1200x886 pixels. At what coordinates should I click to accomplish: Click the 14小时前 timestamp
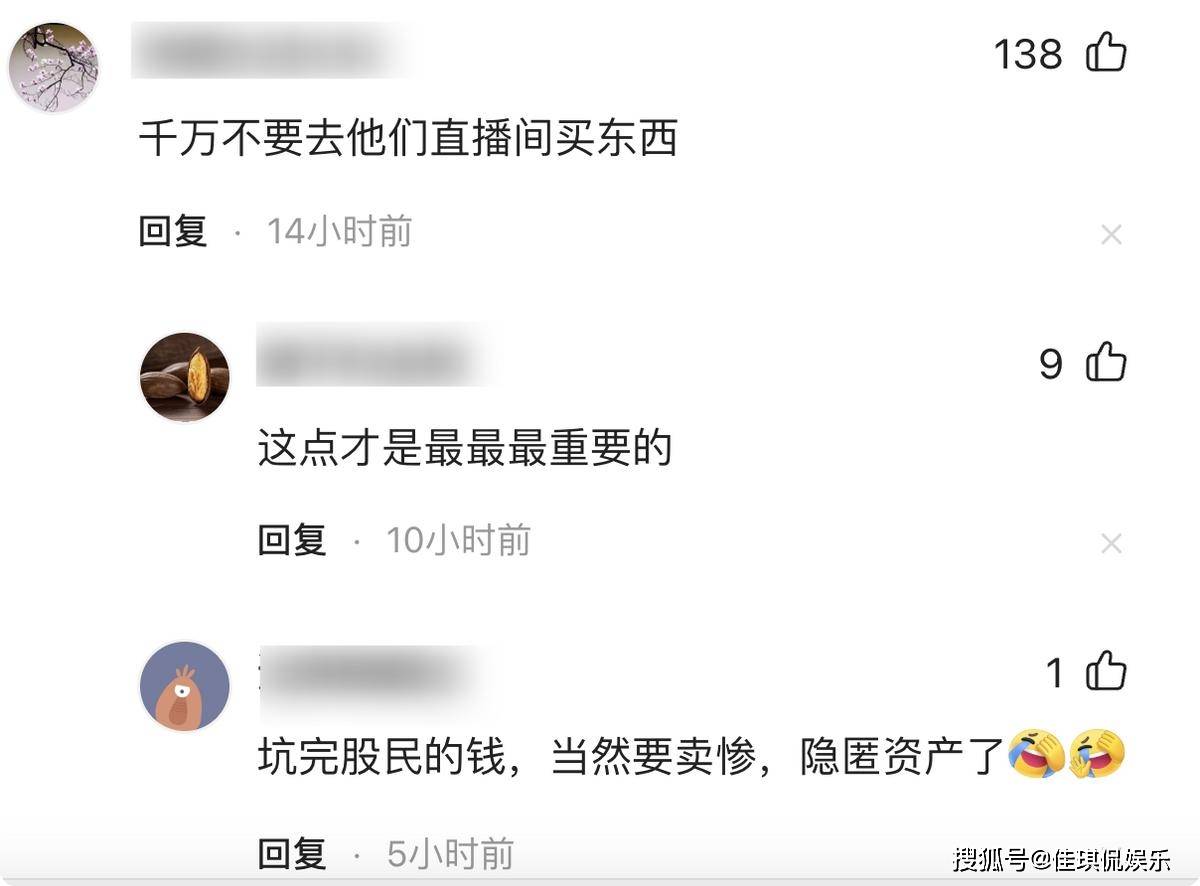(x=339, y=232)
